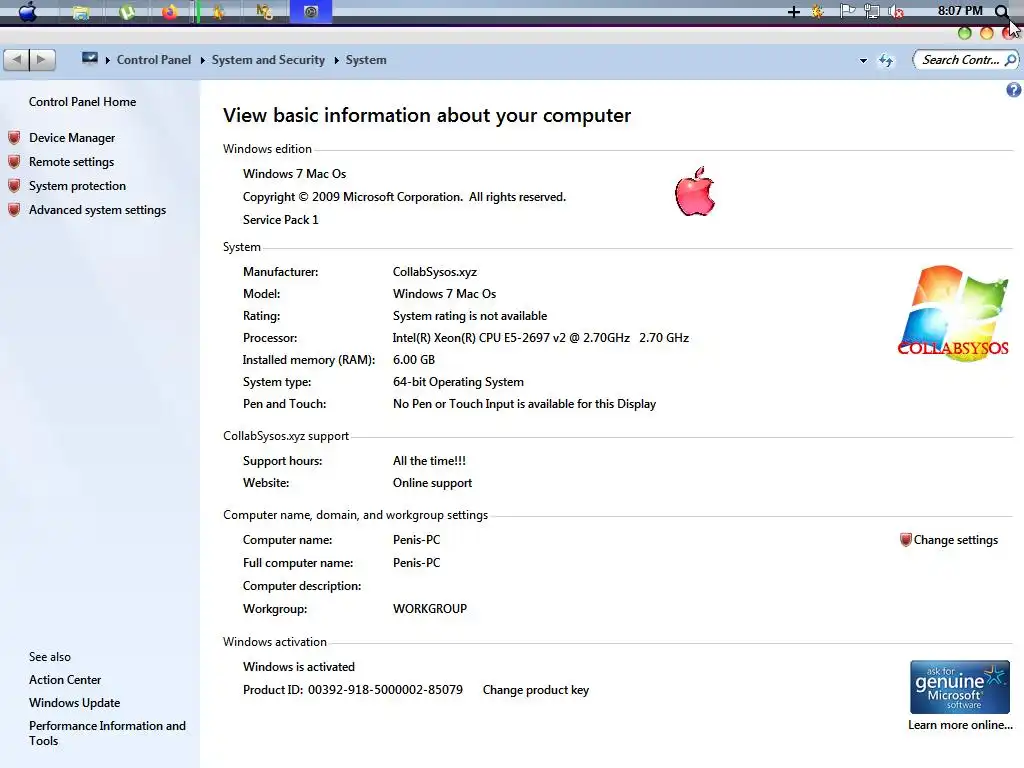Open the Apple logo start menu
Viewport: 1024px width, 768px height.
(27, 12)
